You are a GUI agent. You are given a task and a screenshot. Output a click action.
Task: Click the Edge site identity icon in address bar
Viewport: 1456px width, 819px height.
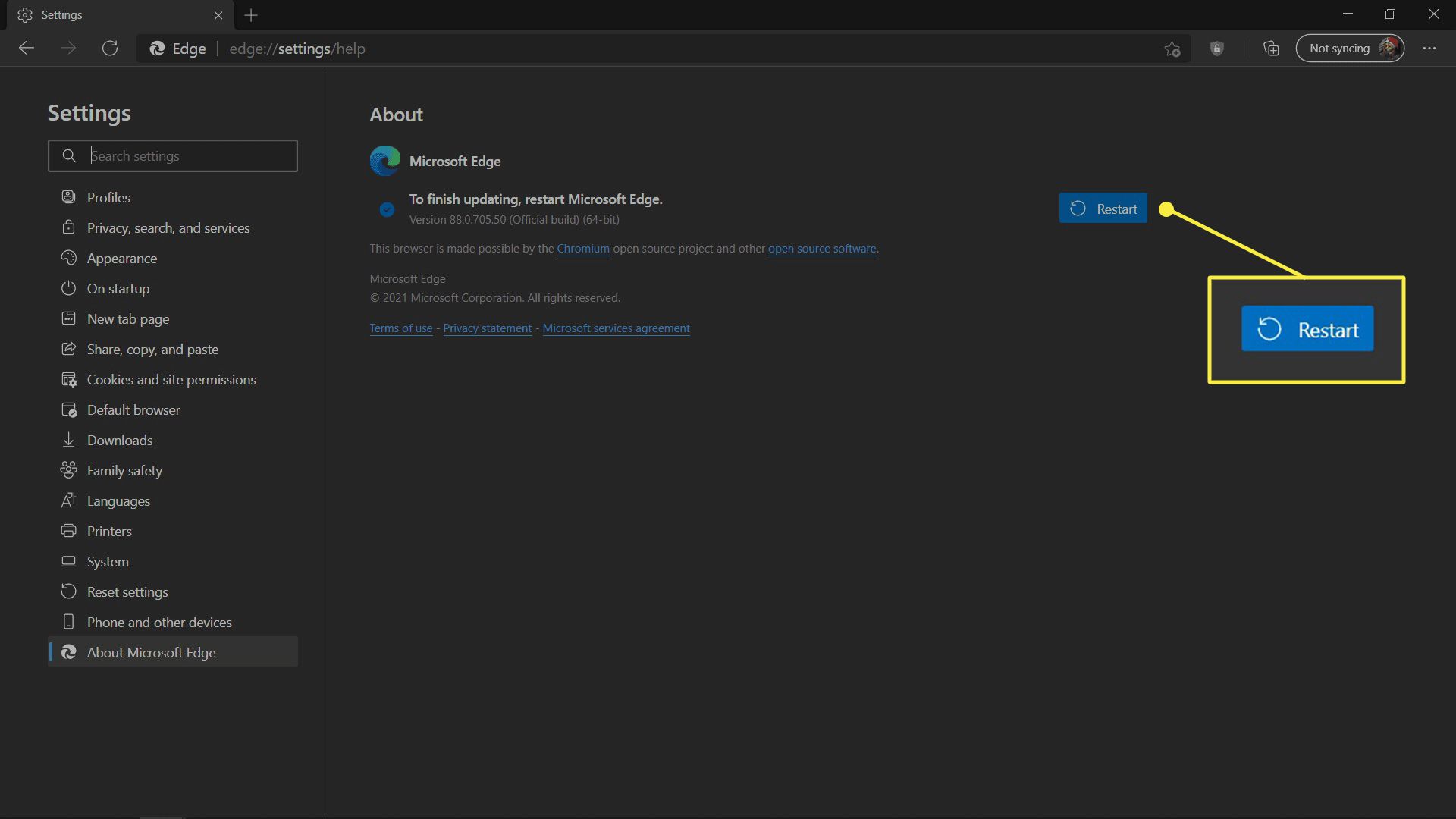tap(157, 49)
